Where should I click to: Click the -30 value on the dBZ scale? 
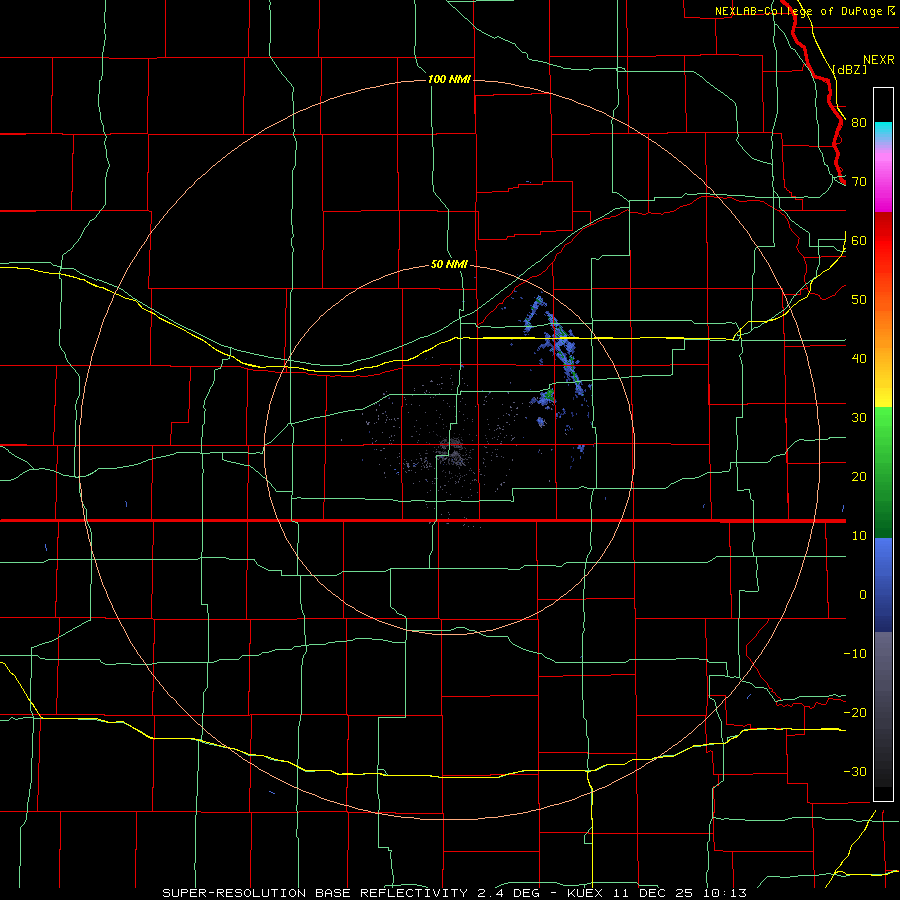[855, 772]
